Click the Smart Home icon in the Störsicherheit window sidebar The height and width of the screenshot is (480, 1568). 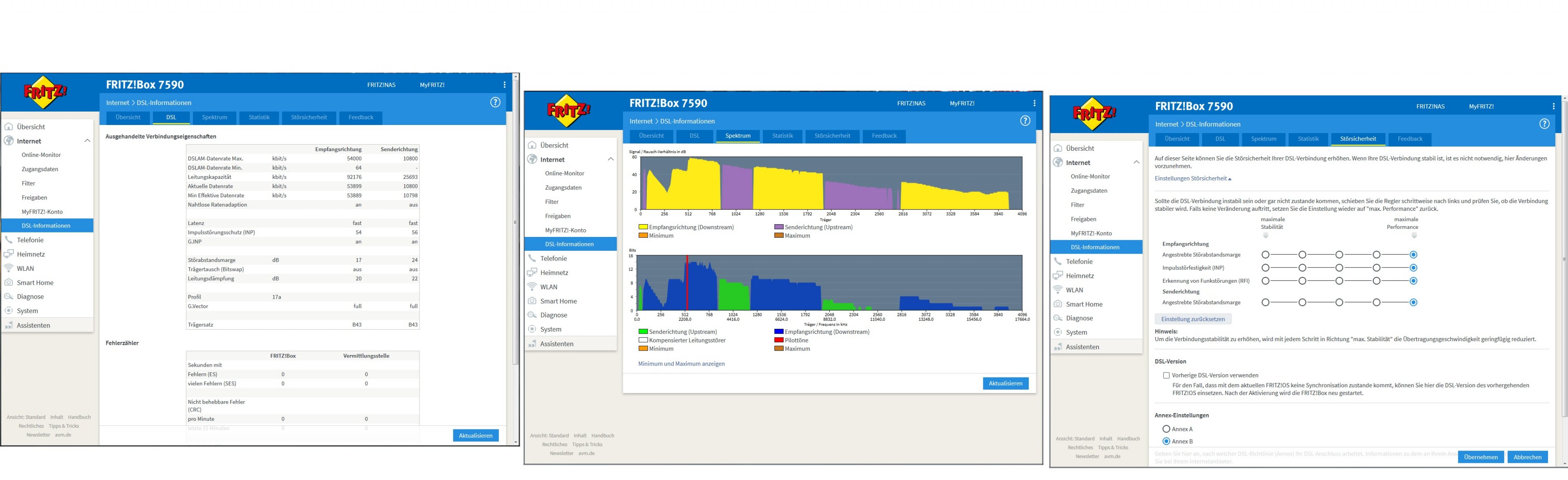(x=1058, y=304)
